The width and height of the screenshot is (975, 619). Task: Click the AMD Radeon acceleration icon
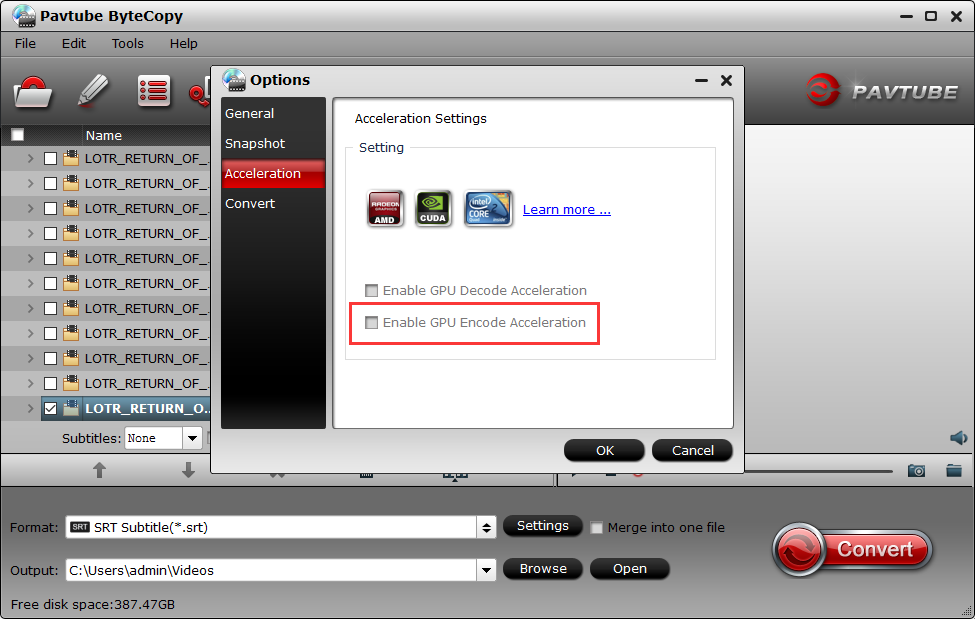pyautogui.click(x=385, y=208)
